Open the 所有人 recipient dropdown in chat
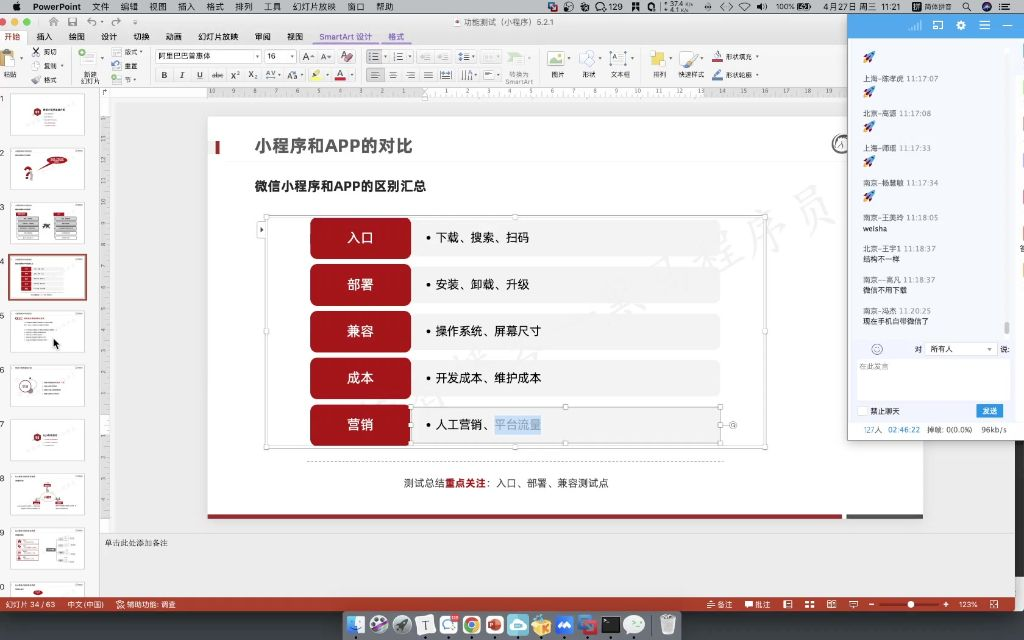The width and height of the screenshot is (1024, 640). [x=961, y=349]
